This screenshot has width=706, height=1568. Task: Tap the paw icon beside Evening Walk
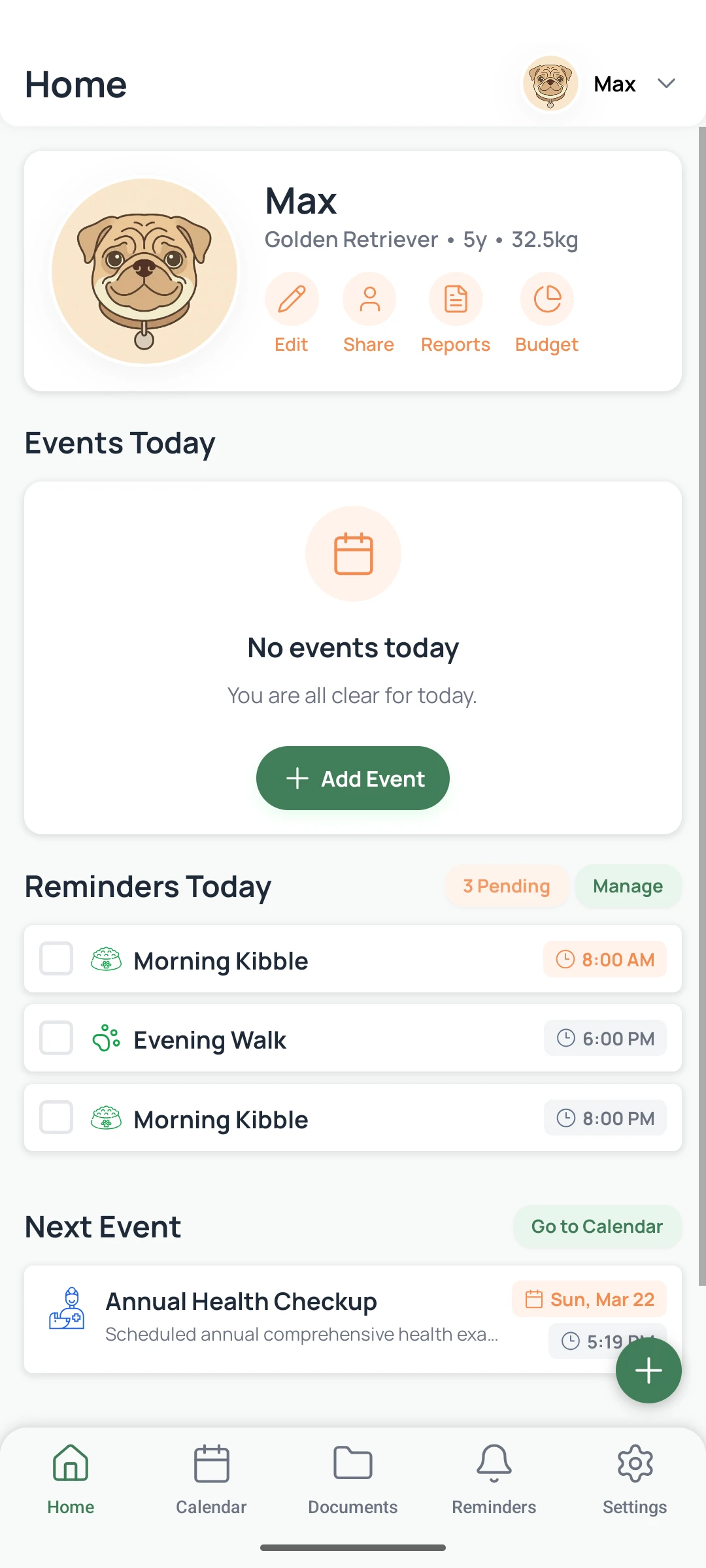106,1038
